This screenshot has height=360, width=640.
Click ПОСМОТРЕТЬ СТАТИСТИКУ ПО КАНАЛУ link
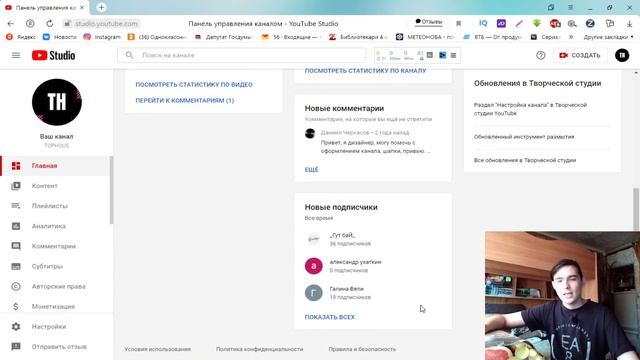click(x=365, y=71)
